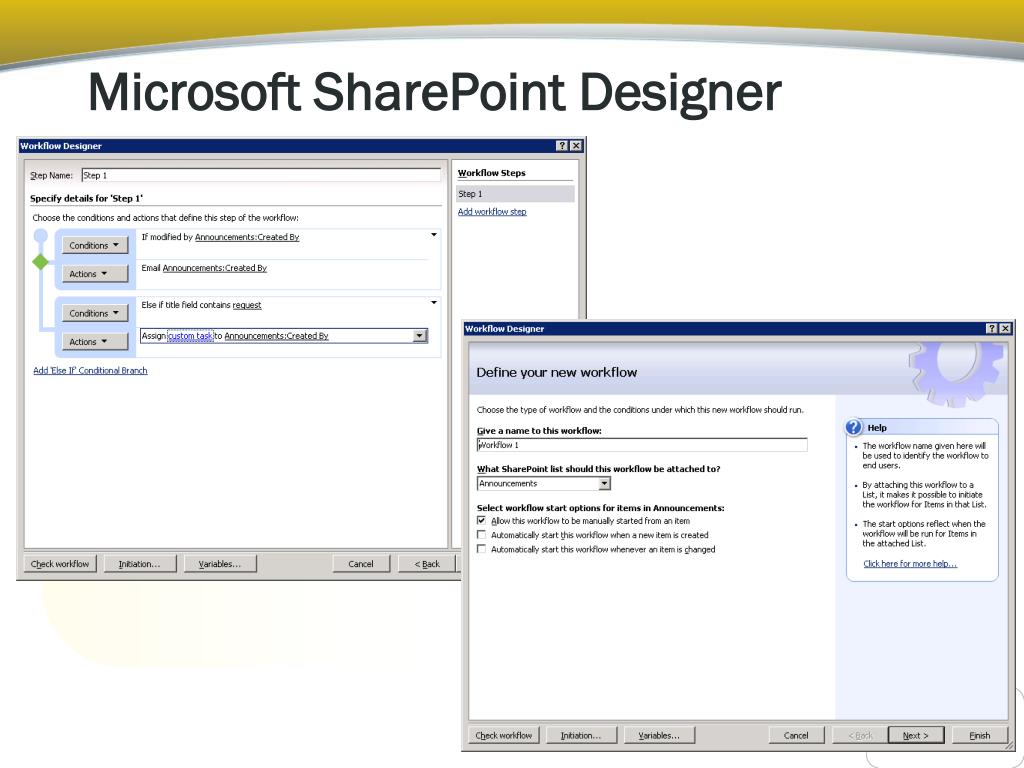Expand the Else if branch options arrow
This screenshot has height=768, width=1024.
pyautogui.click(x=434, y=302)
